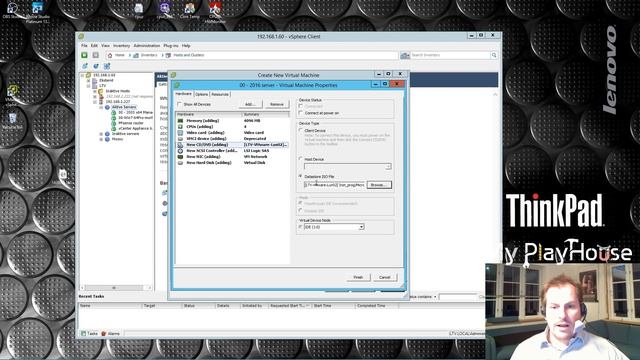Open the Inventory menu
640x360 pixels.
(x=121, y=46)
